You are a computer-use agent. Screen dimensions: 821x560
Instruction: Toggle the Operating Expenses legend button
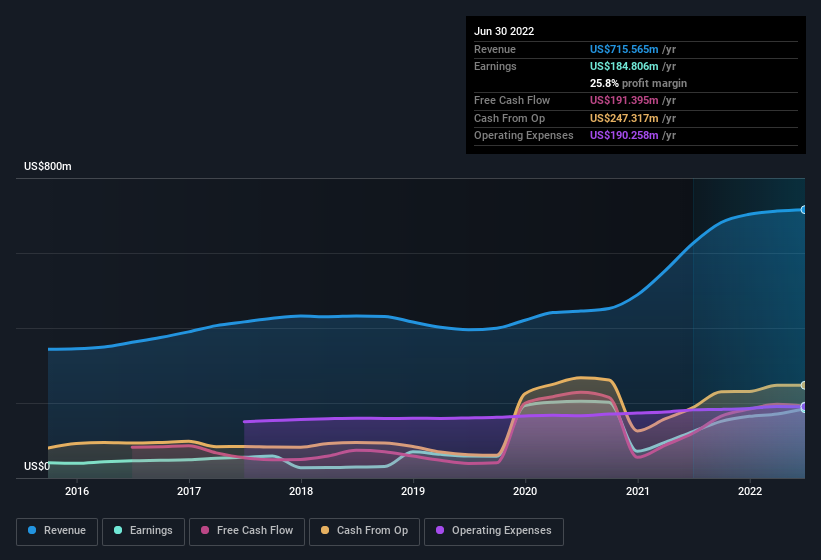[x=494, y=531]
